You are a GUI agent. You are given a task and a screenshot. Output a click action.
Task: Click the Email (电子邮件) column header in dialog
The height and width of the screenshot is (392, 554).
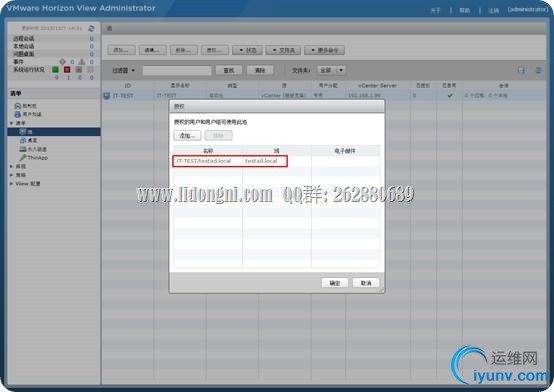pos(346,151)
